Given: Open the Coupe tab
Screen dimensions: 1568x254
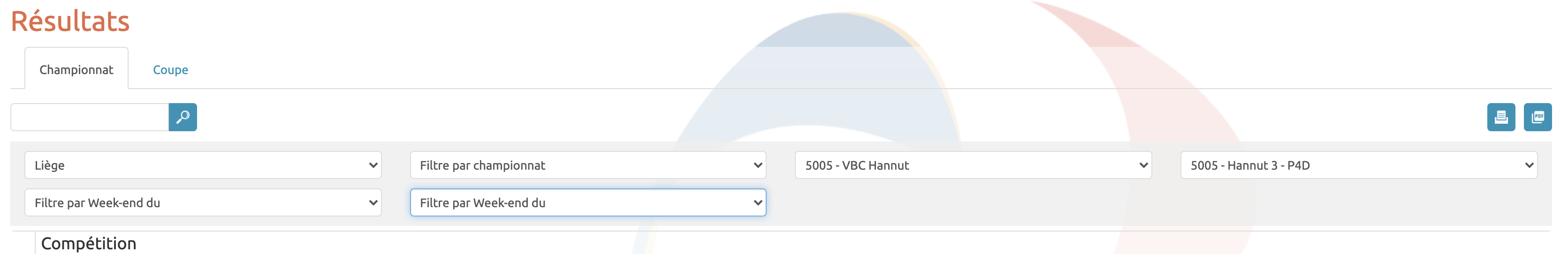Looking at the screenshot, I should pos(170,70).
